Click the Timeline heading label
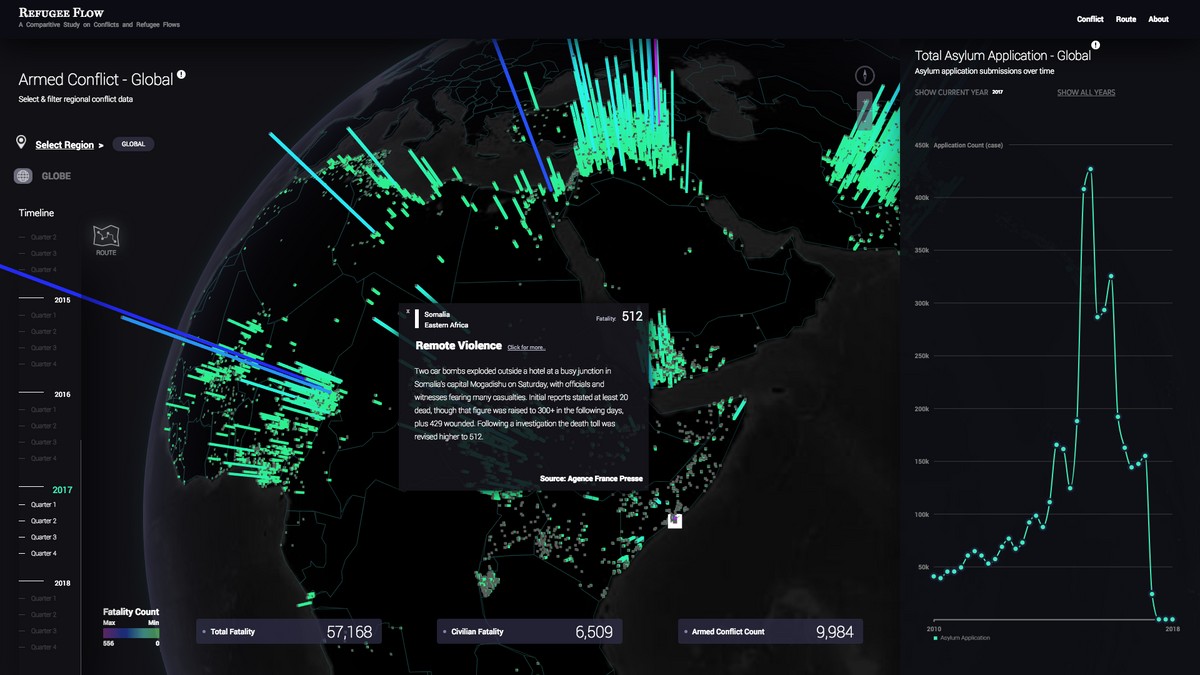Image resolution: width=1200 pixels, height=675 pixels. click(36, 213)
